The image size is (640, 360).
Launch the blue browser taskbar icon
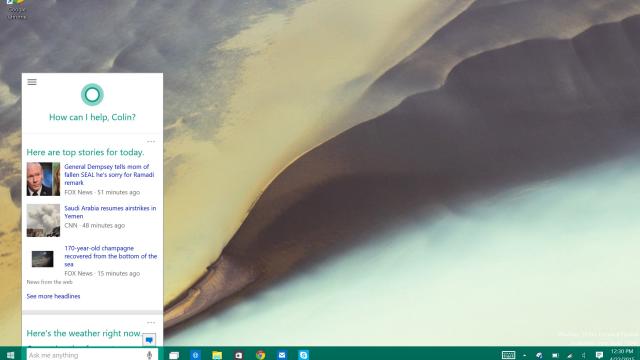pos(196,355)
